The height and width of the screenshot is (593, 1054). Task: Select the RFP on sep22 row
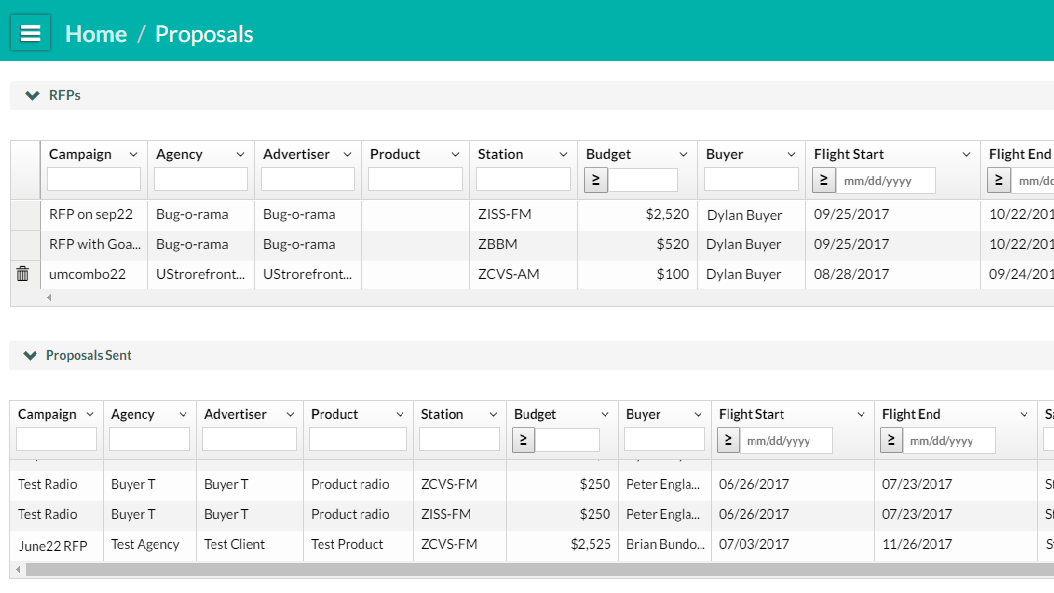(x=90, y=214)
